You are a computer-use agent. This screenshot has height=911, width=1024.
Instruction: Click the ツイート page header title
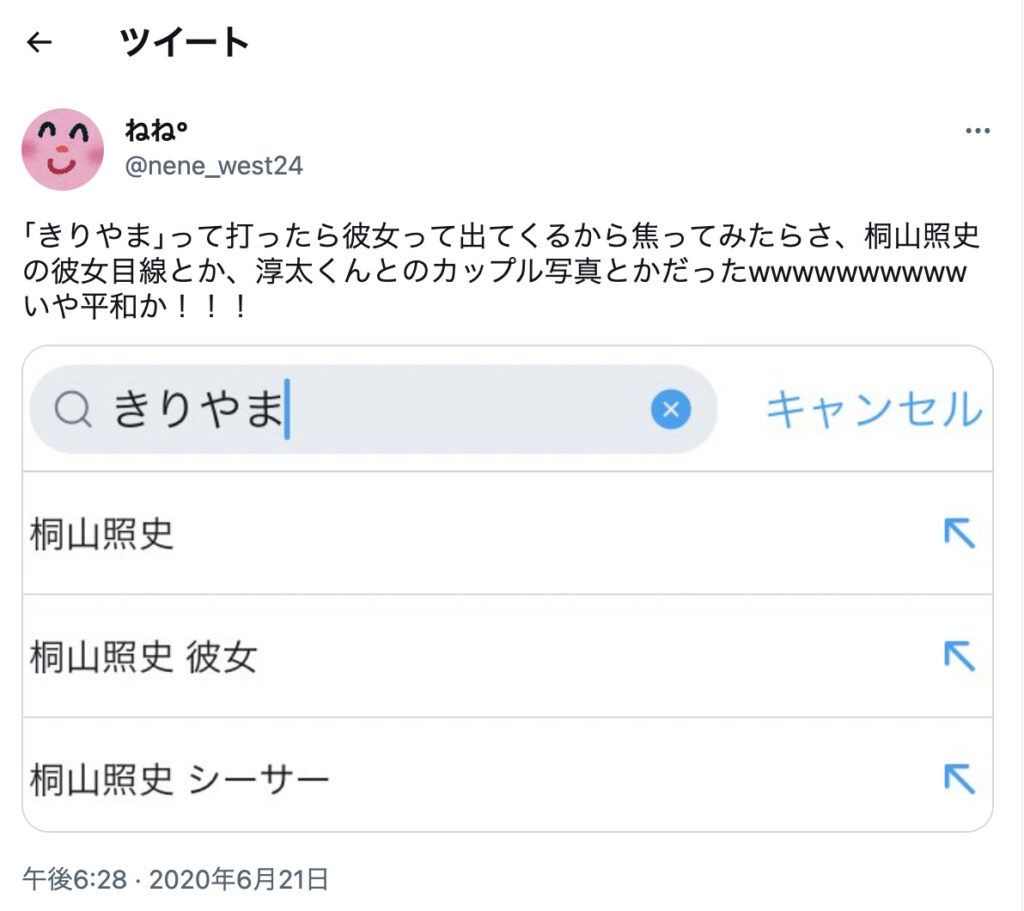coord(184,43)
